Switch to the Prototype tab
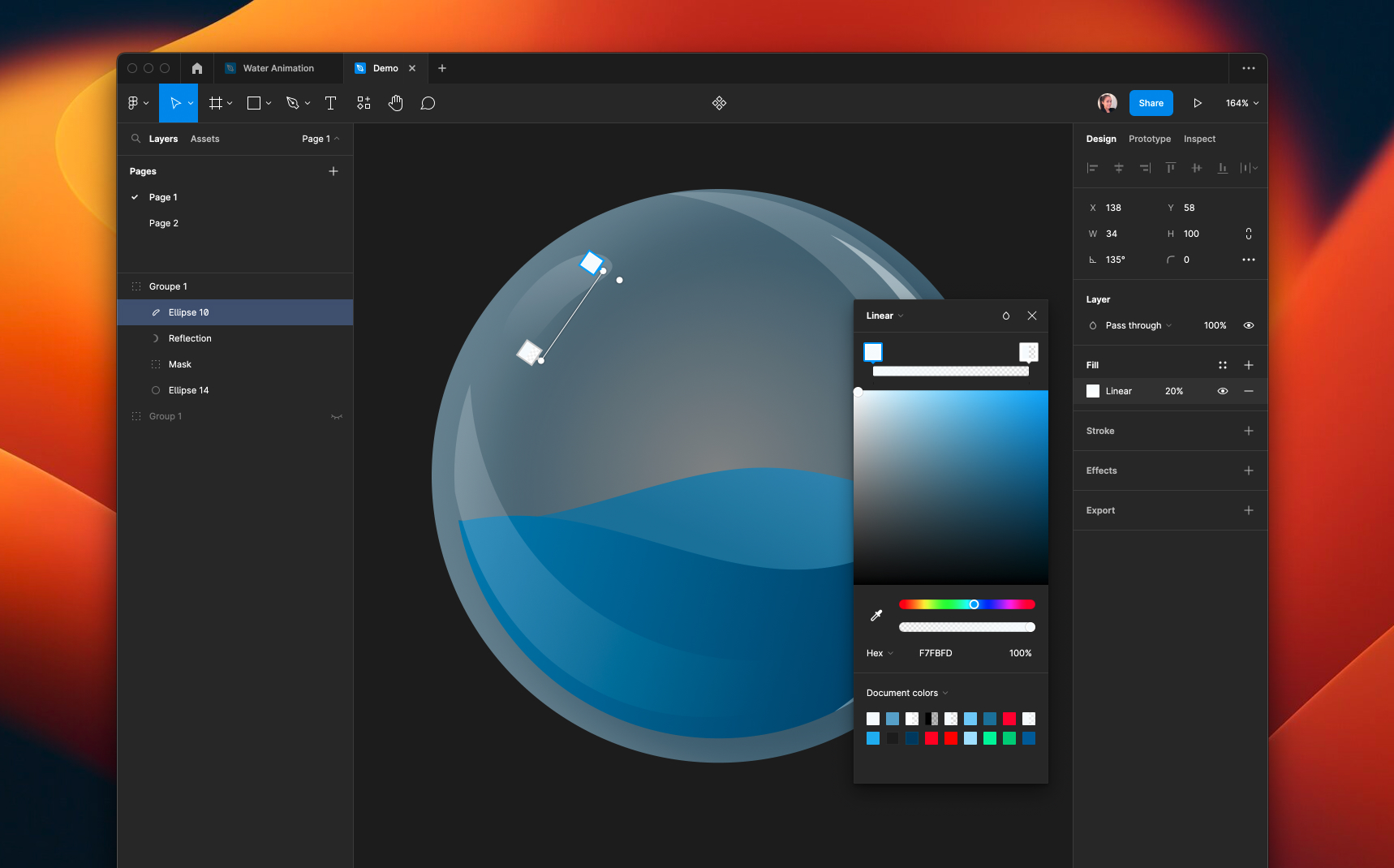This screenshot has height=868, width=1394. point(1150,139)
